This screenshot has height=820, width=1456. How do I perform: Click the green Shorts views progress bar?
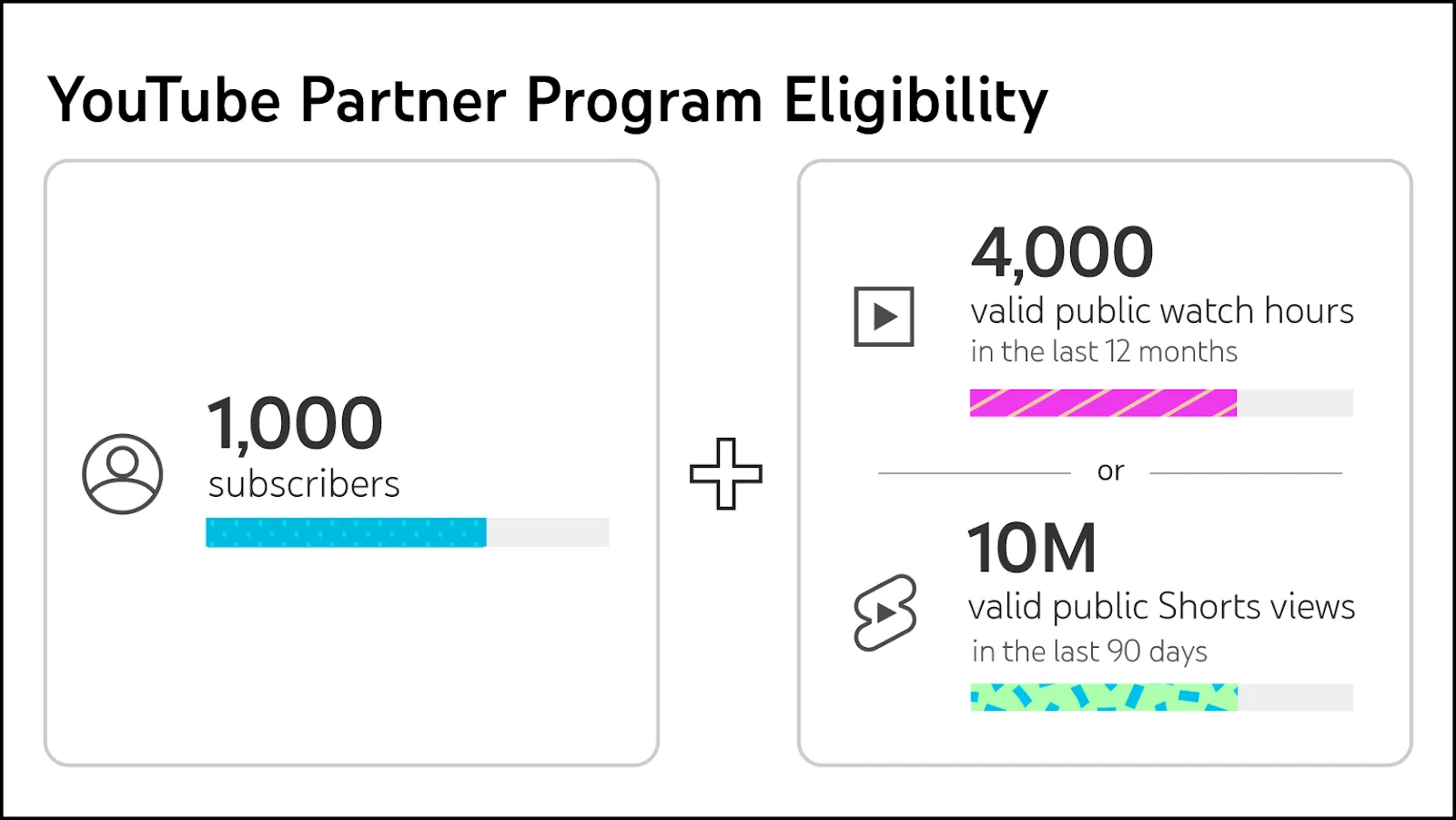pyautogui.click(x=1104, y=697)
